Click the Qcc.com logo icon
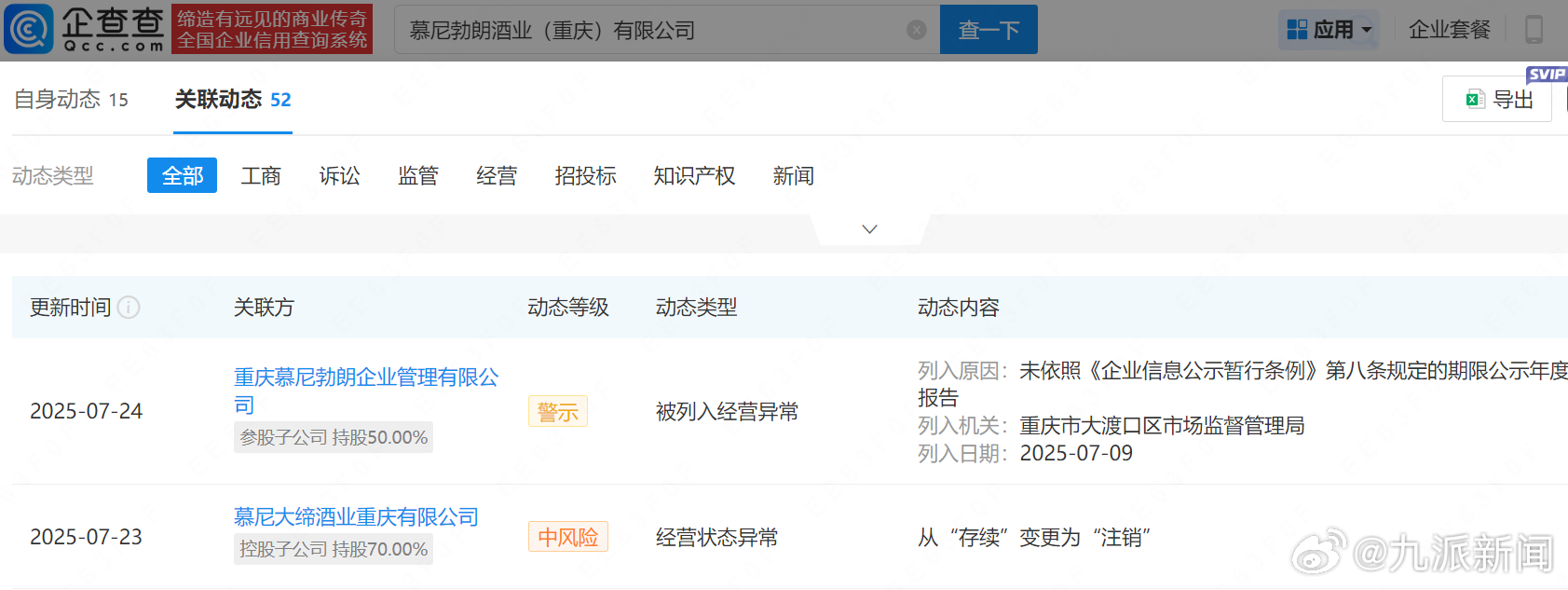Image resolution: width=1568 pixels, height=590 pixels. (x=28, y=29)
